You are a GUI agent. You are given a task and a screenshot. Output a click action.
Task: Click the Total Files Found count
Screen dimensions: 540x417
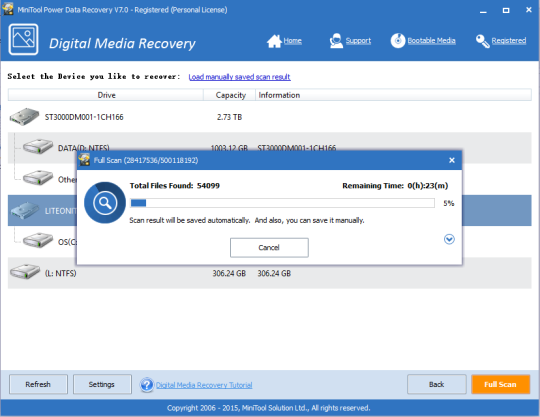(x=208, y=186)
